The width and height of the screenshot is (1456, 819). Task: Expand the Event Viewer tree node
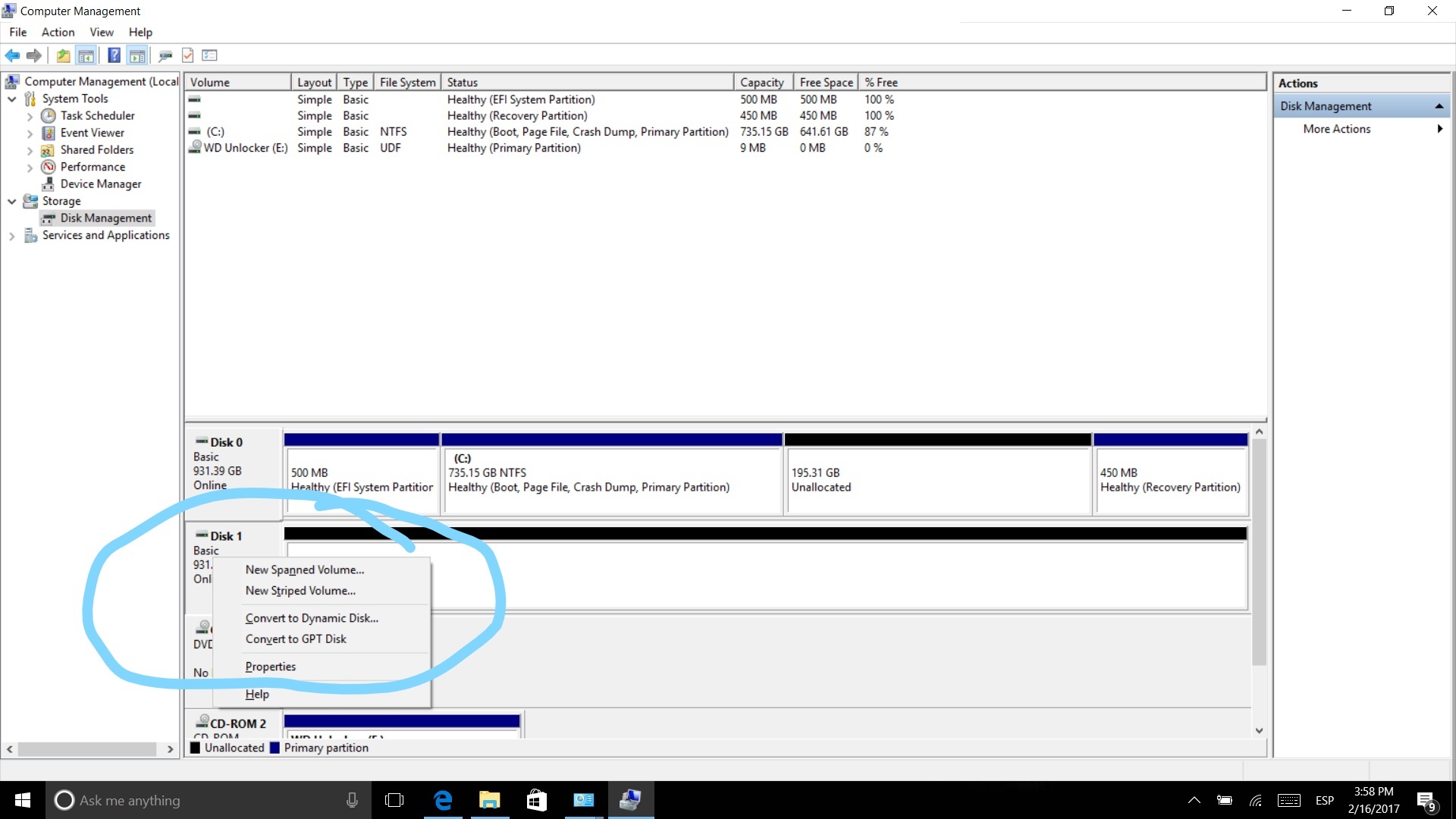(30, 133)
